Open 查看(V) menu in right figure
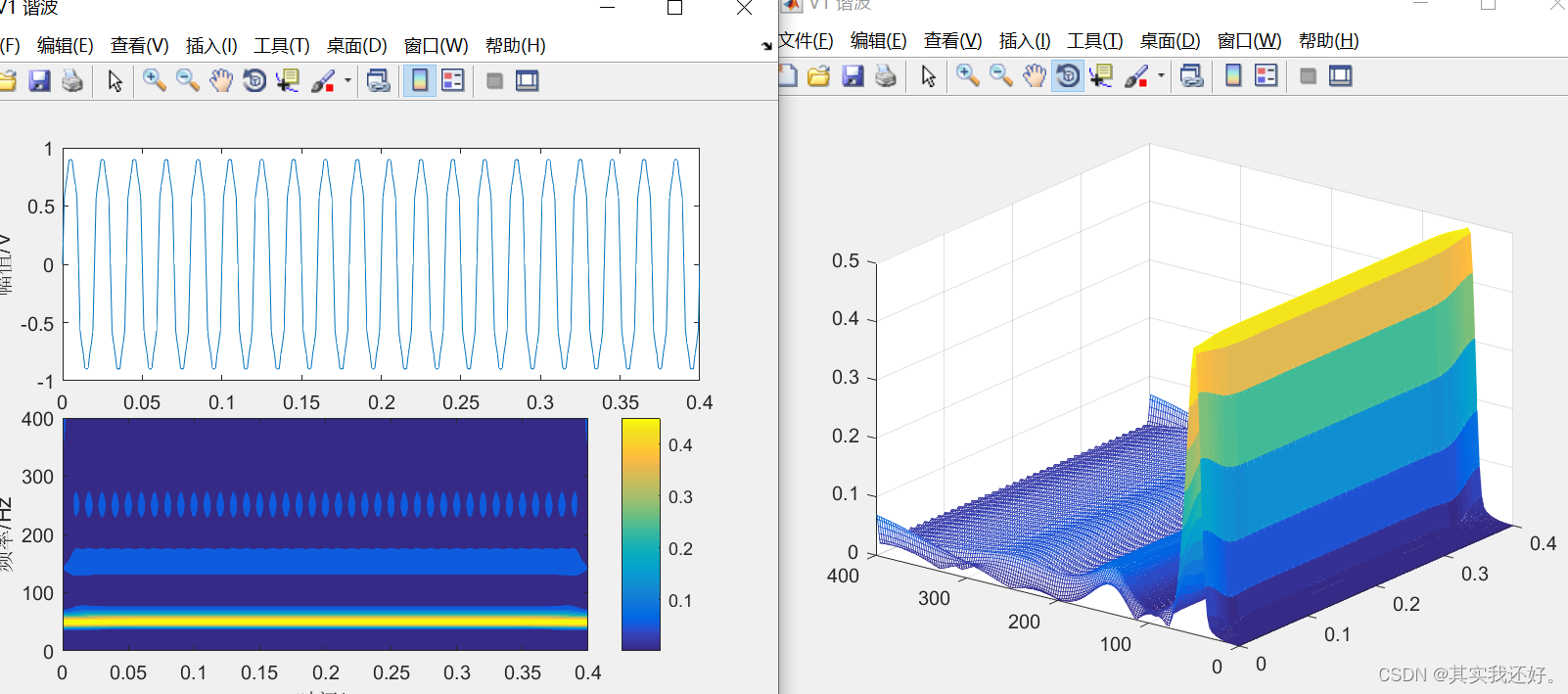The width and height of the screenshot is (1568, 694). point(953,41)
